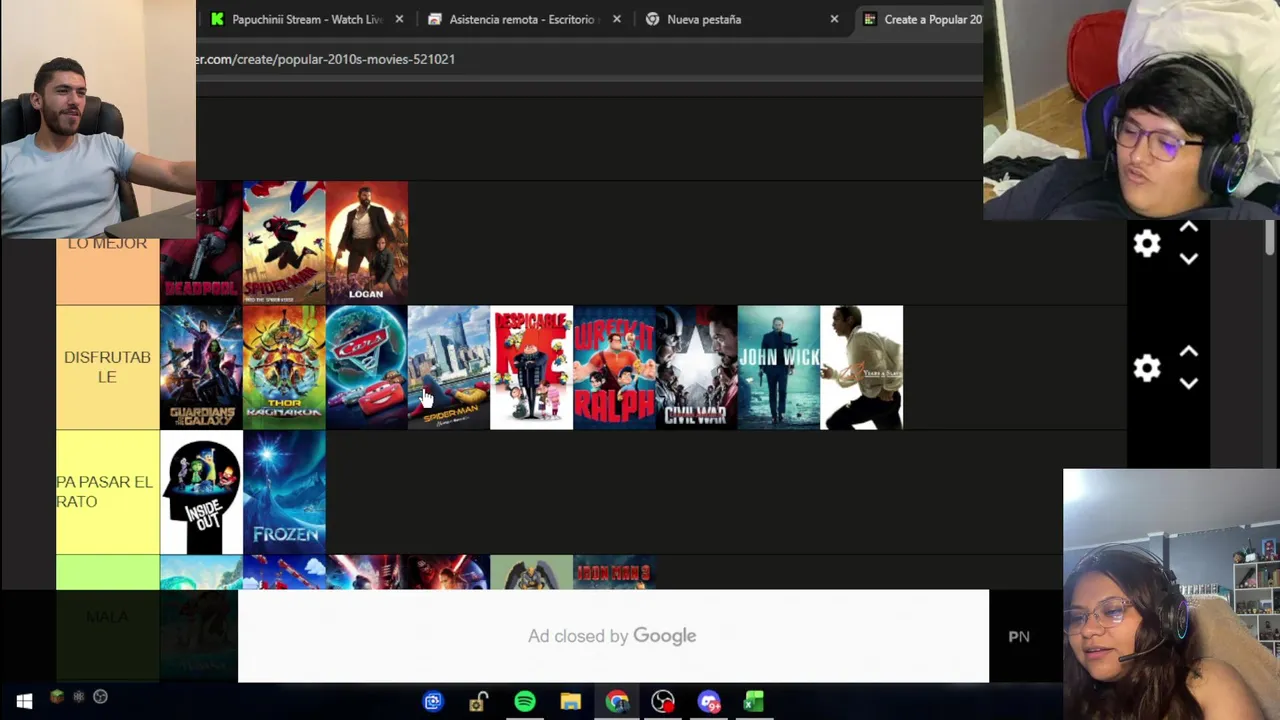Close the Nueva pestaña tab
The width and height of the screenshot is (1280, 720).
834,19
